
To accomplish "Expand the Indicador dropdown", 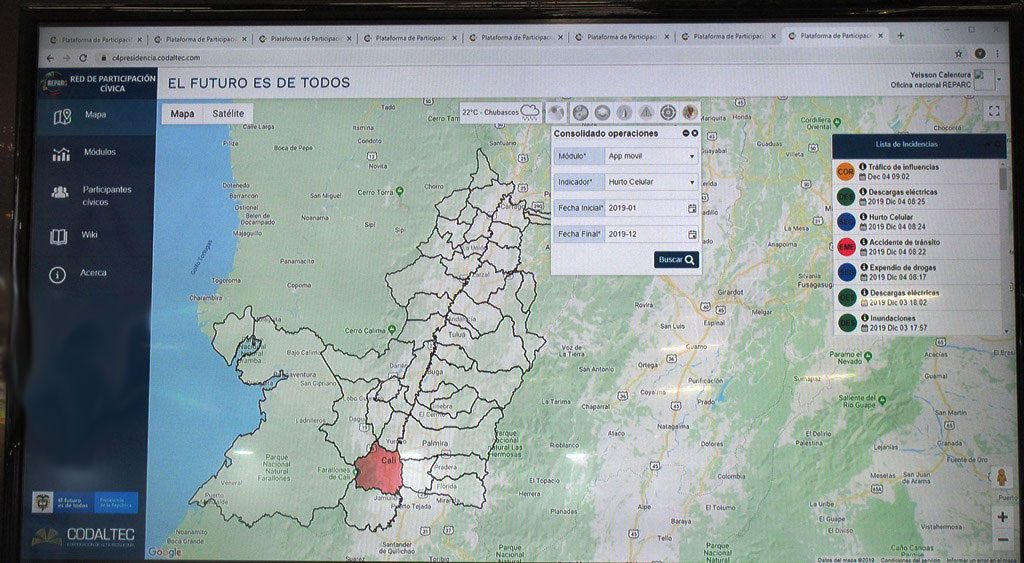I will tap(651, 182).
